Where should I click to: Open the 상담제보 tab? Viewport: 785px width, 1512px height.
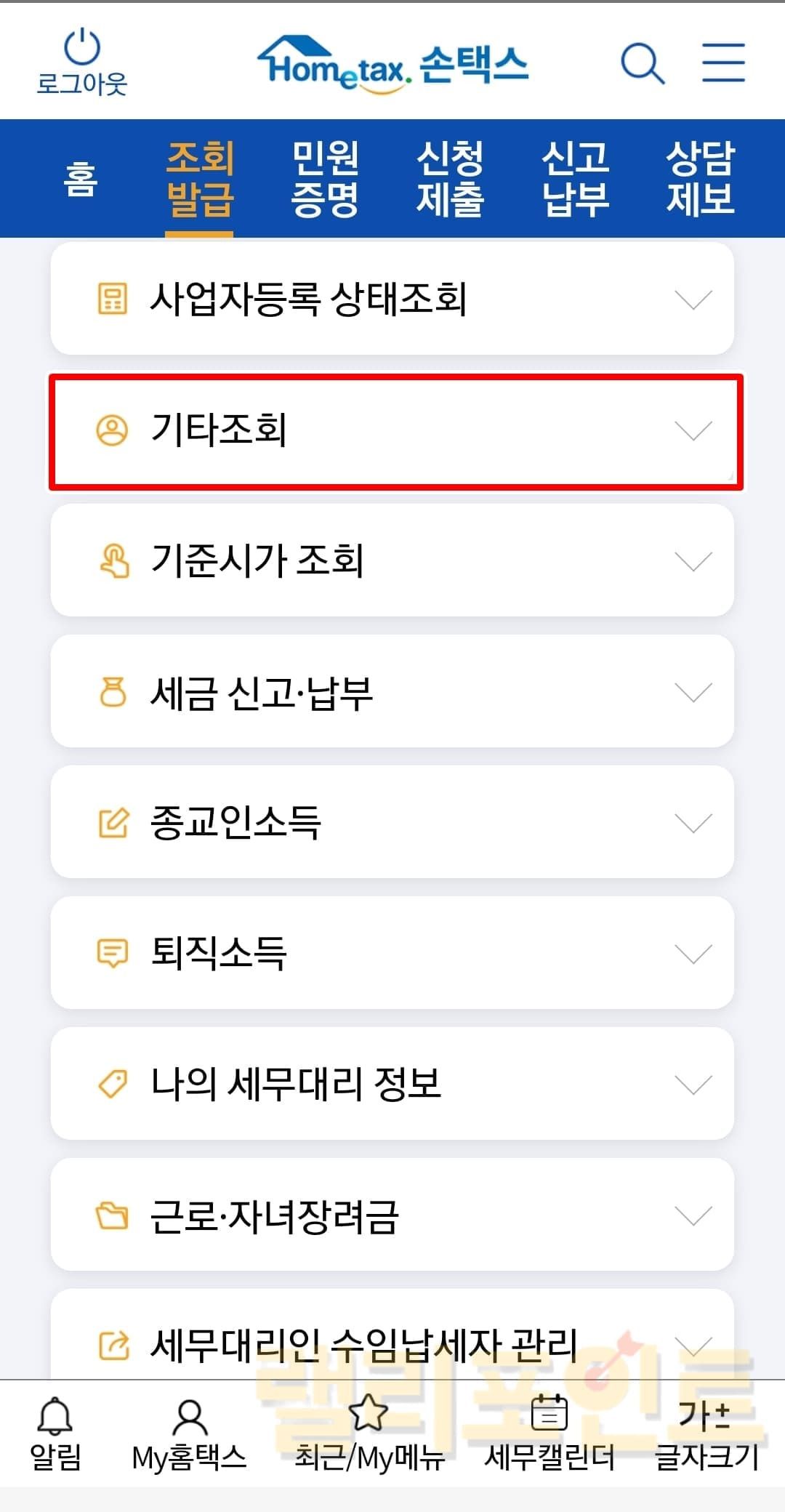pyautogui.click(x=701, y=179)
